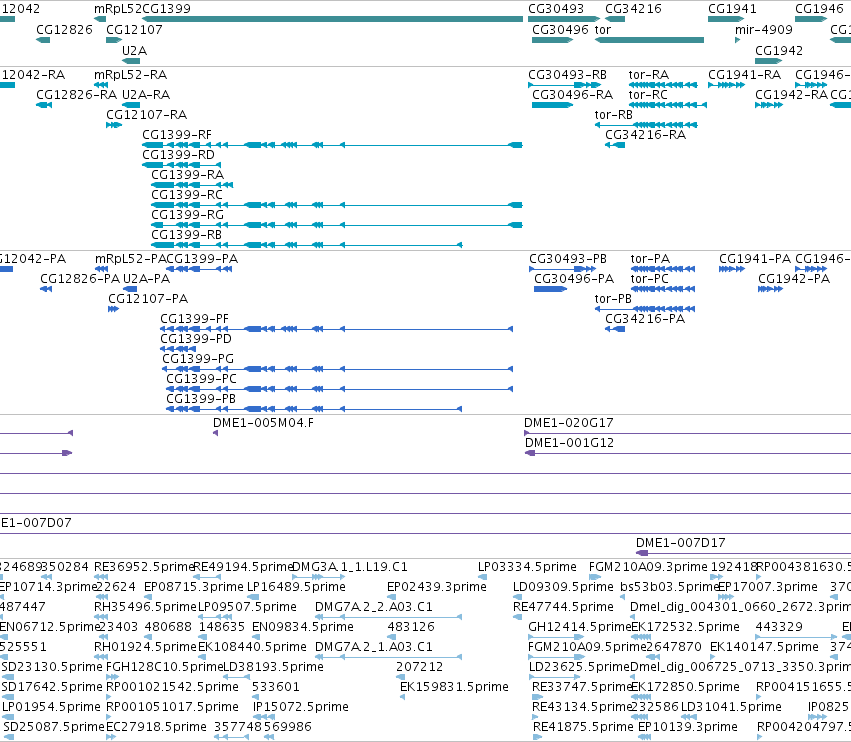Screen dimensions: 851x742
Task: Select the U2A gene feature
Action: click(x=131, y=61)
